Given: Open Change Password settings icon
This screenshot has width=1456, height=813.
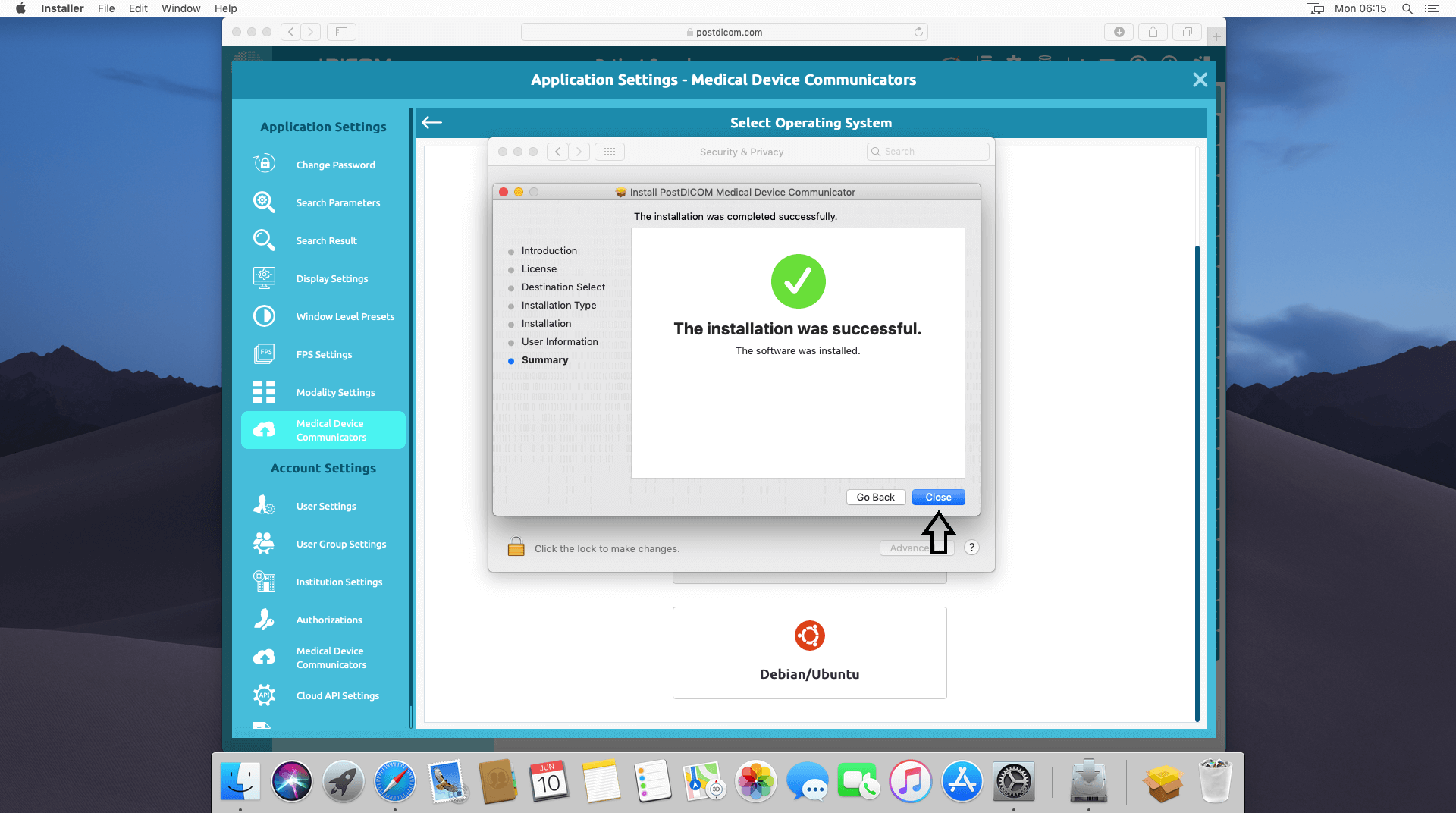Looking at the screenshot, I should click(264, 164).
